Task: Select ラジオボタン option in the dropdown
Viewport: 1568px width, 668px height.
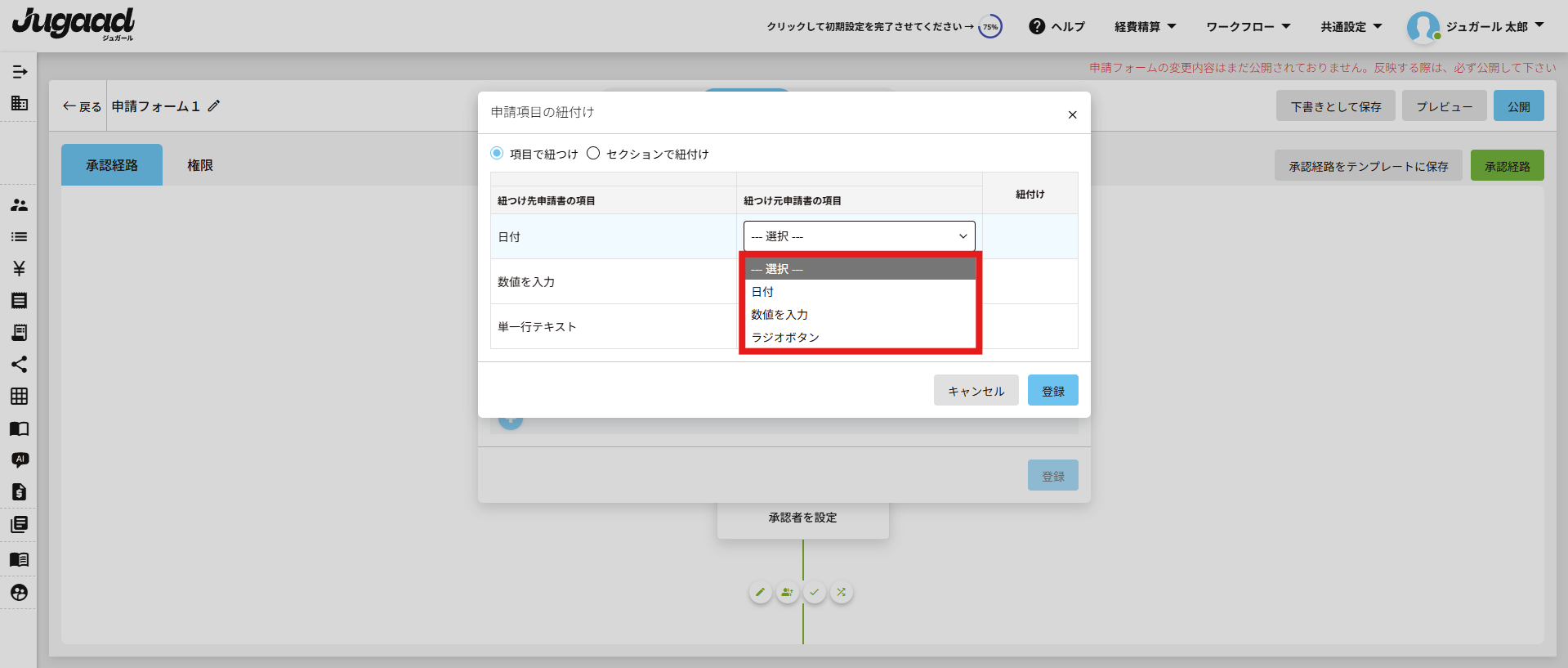Action: coord(784,338)
